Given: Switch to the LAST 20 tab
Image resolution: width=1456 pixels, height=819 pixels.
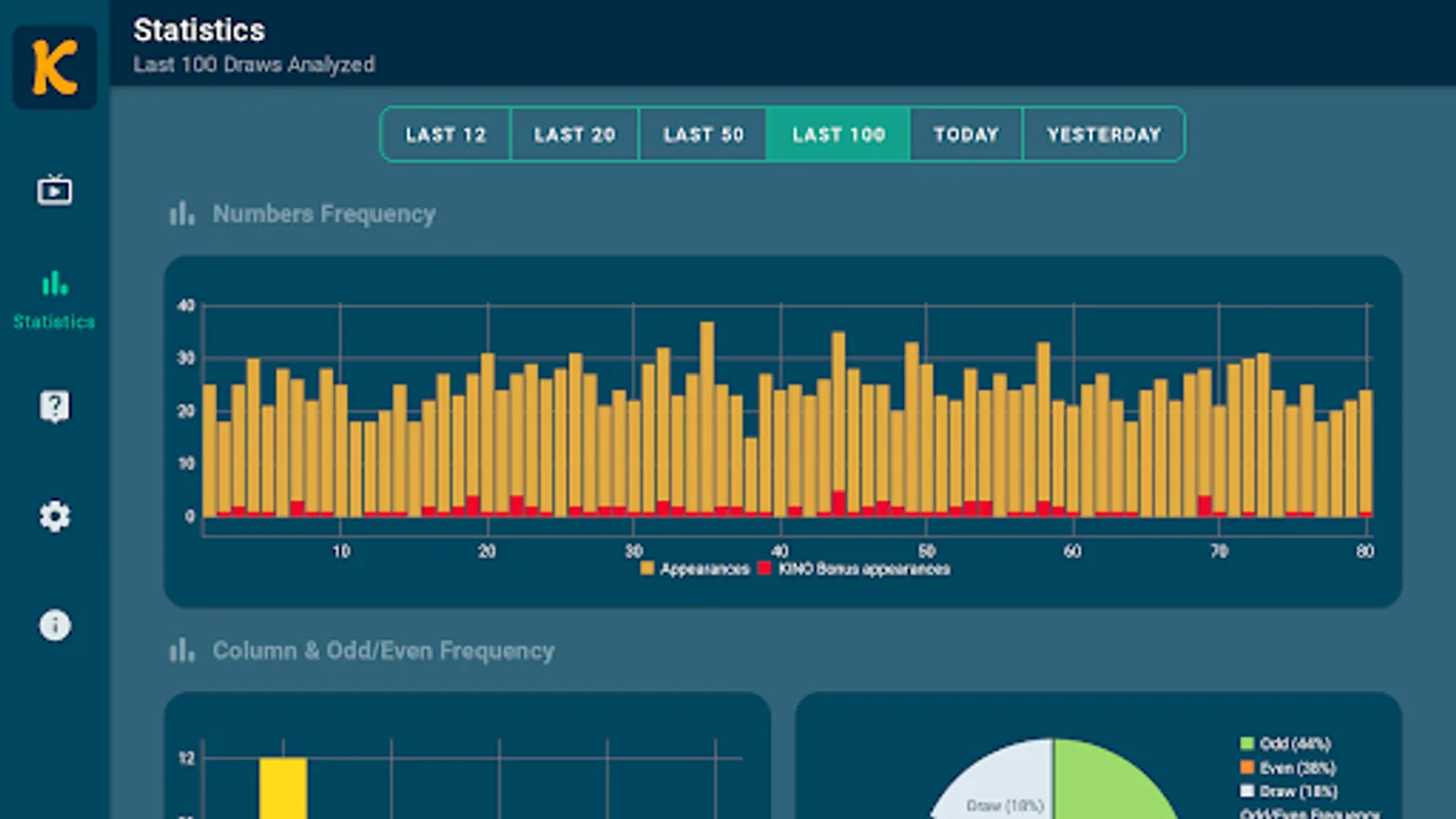Looking at the screenshot, I should (x=575, y=135).
